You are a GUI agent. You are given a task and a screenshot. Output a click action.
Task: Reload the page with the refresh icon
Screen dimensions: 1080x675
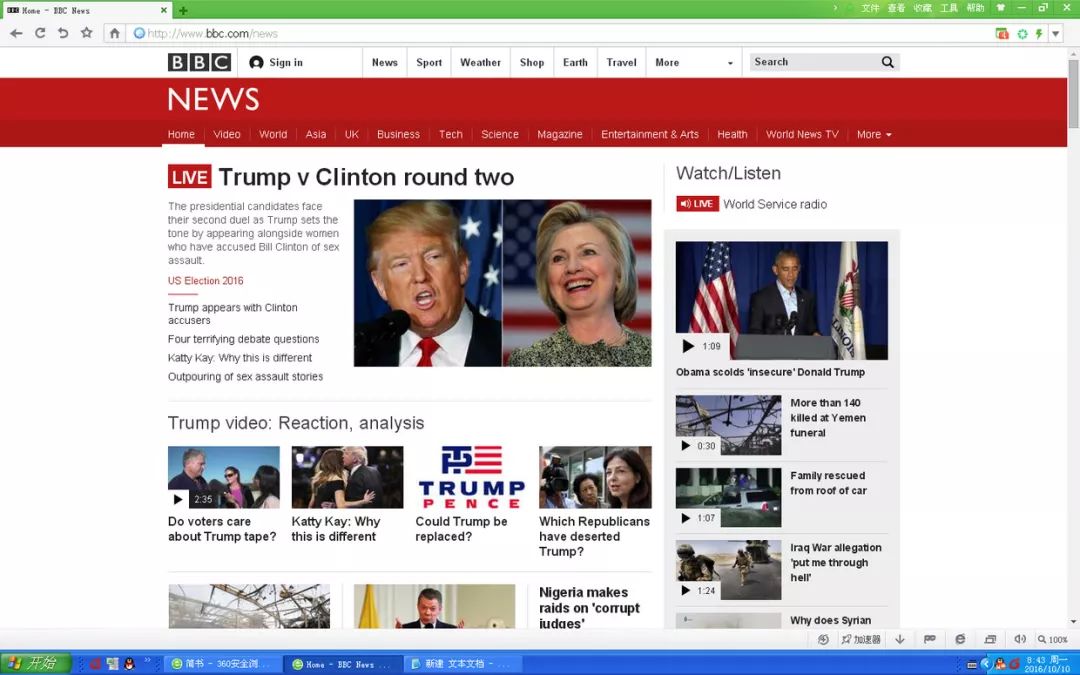(40, 33)
